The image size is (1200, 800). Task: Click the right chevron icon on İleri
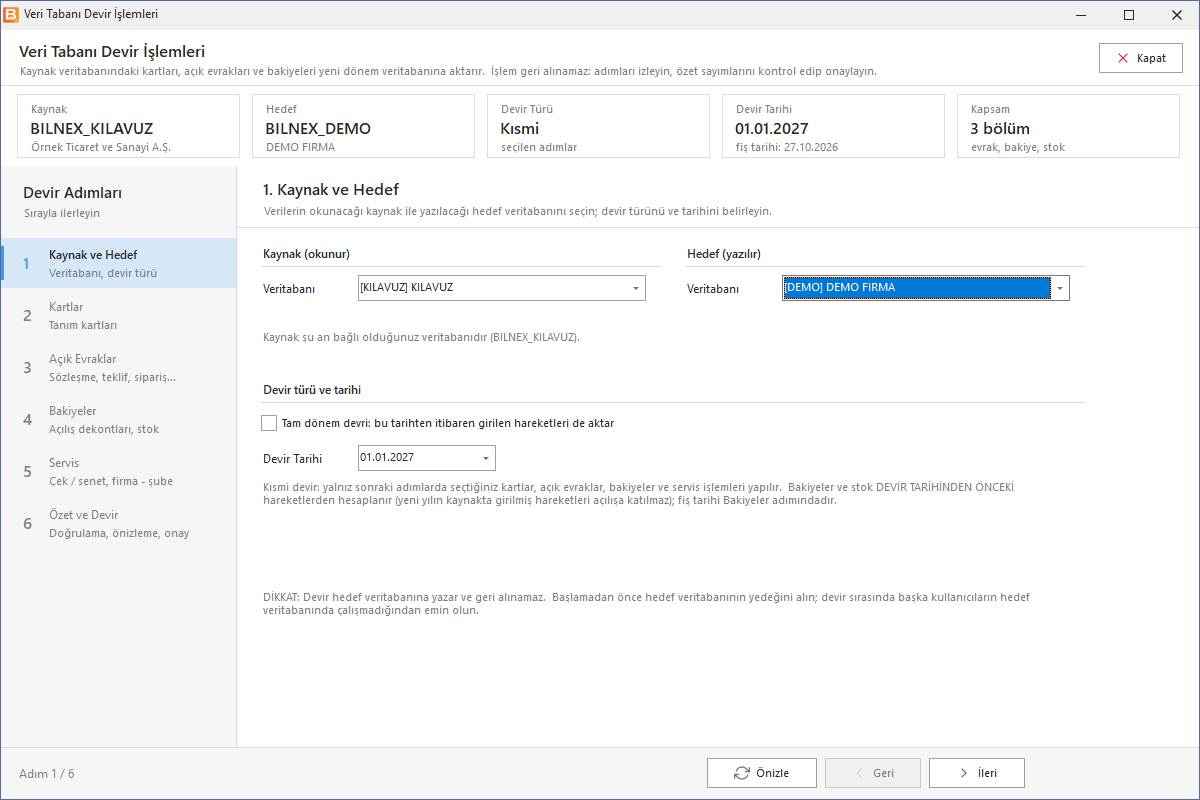tap(963, 773)
